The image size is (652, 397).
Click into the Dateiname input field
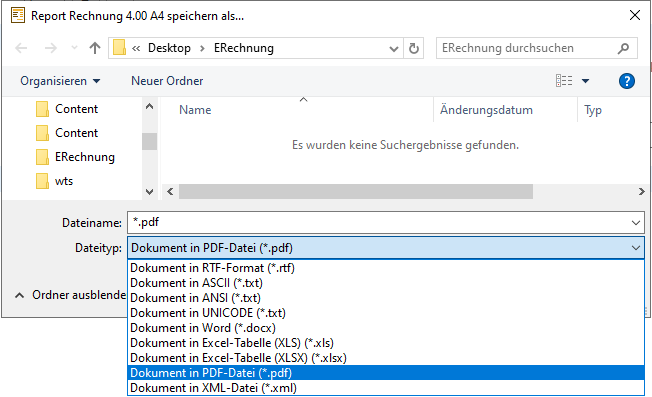tap(378, 222)
